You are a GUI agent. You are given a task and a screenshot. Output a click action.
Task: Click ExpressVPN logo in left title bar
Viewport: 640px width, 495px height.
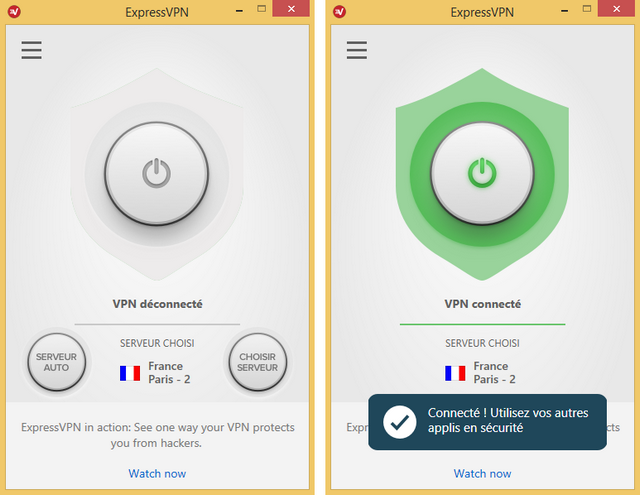click(x=14, y=11)
